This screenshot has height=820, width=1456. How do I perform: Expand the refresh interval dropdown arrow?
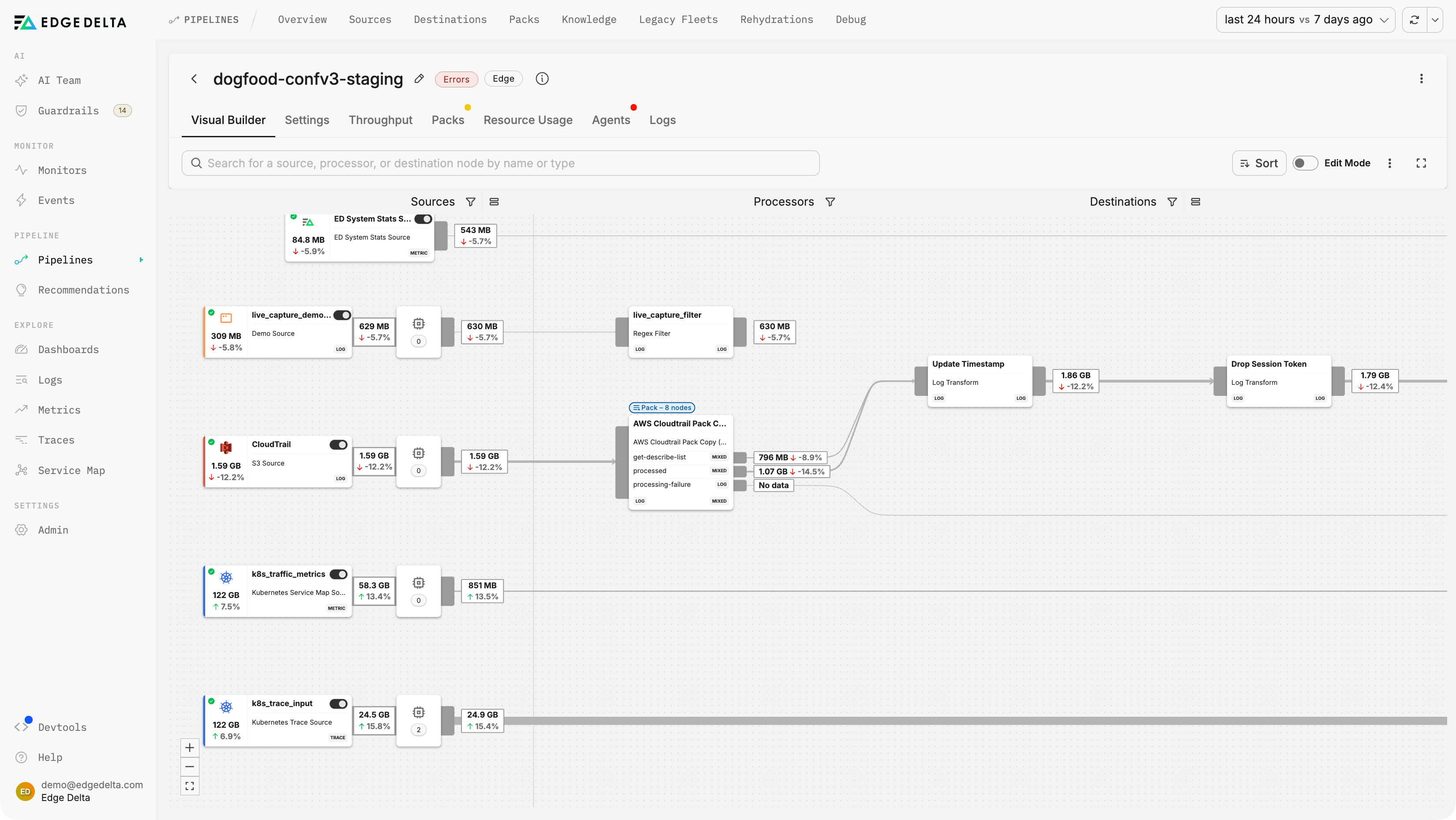[1434, 20]
